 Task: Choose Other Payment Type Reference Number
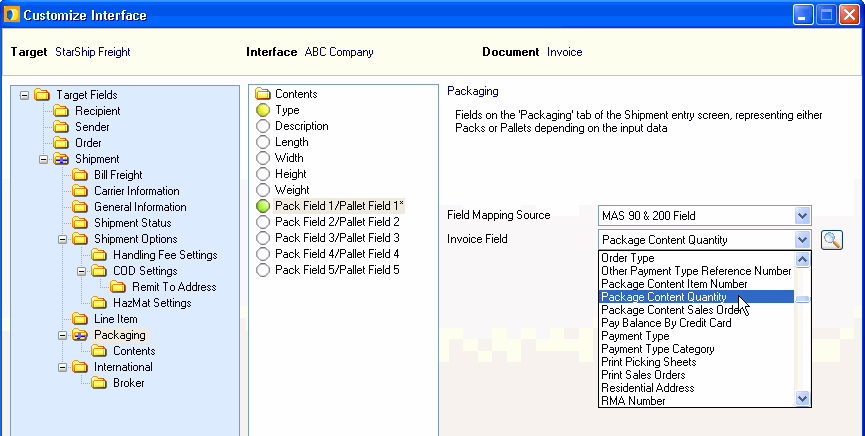pos(696,271)
